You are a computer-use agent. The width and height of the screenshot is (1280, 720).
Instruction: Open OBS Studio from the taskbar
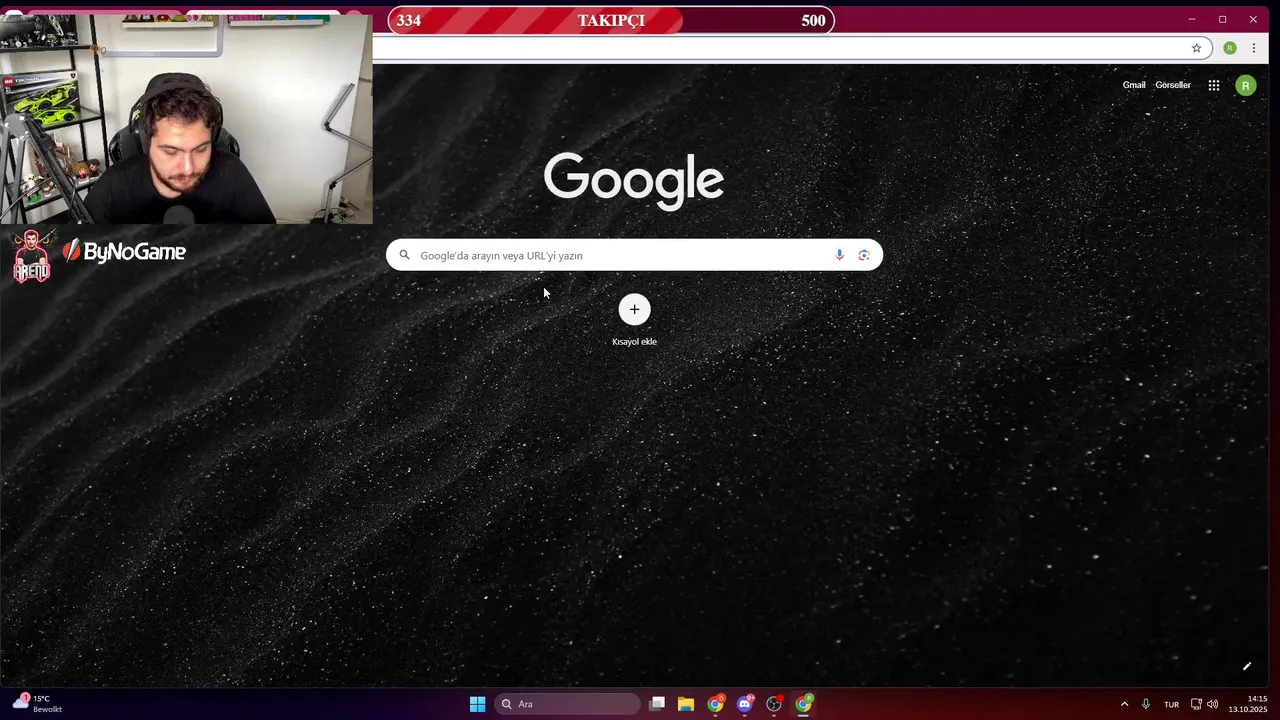(774, 704)
